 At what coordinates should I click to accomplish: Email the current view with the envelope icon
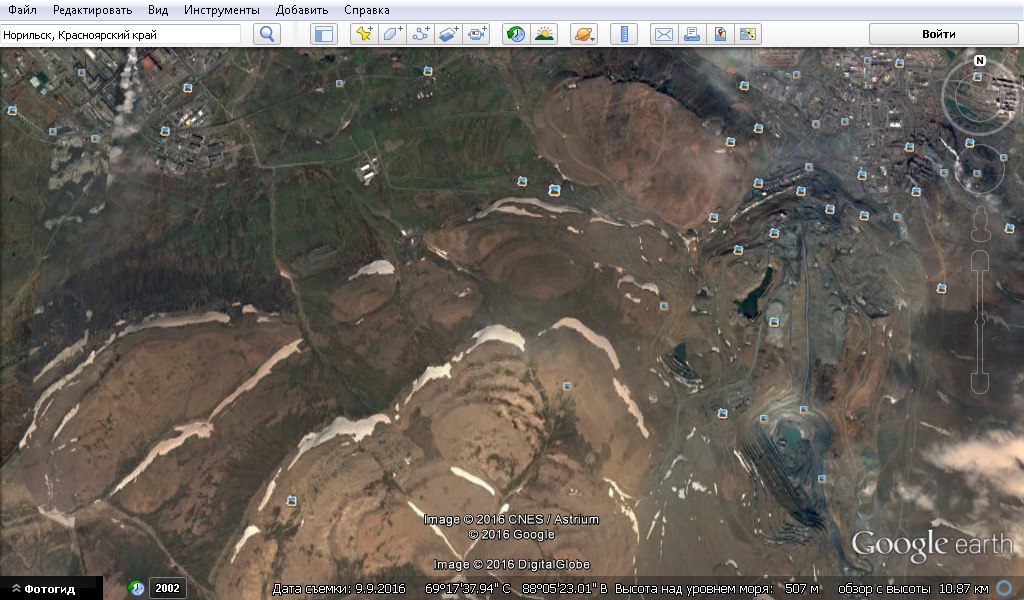point(664,34)
